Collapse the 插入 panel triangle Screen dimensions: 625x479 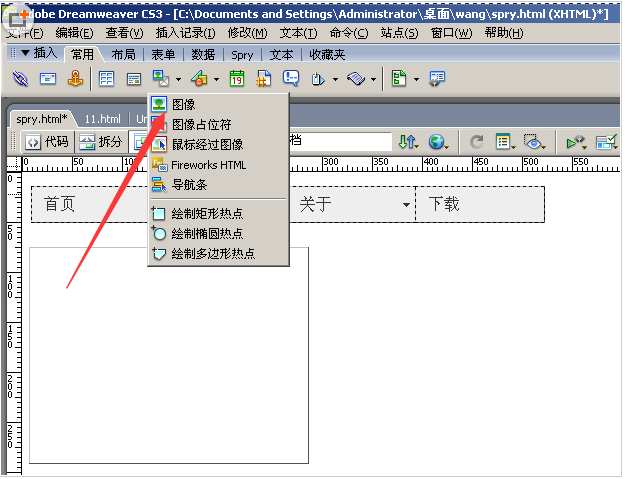pos(25,53)
